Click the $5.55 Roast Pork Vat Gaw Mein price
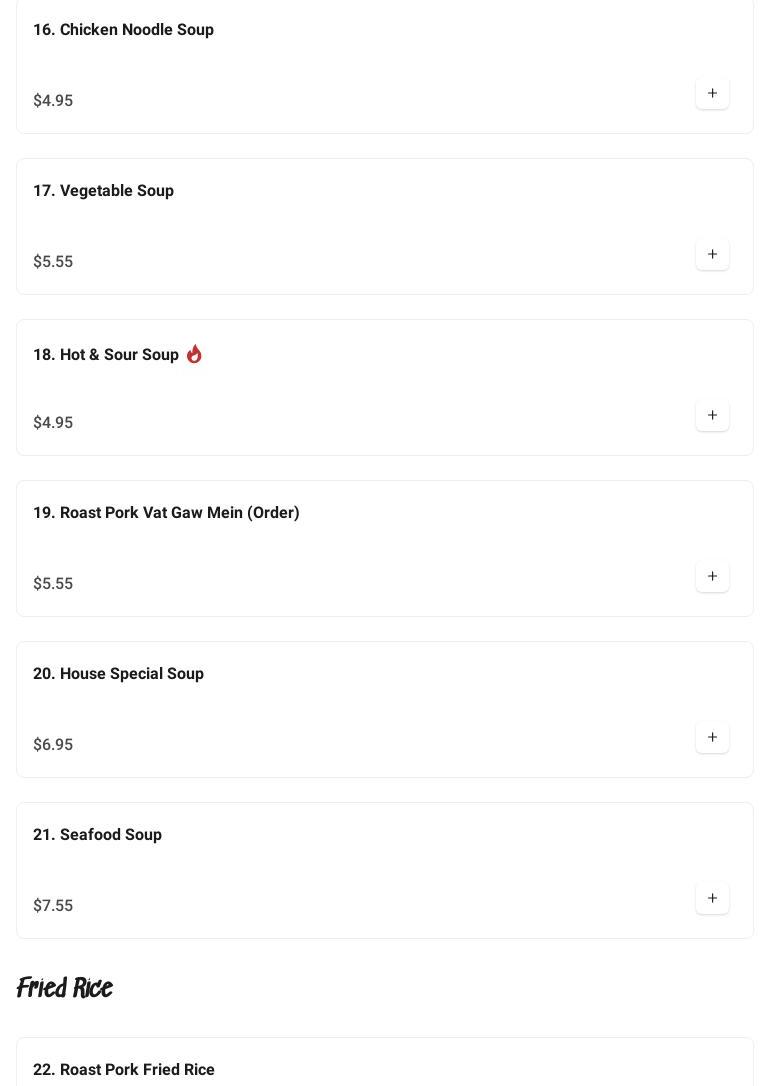 coord(53,584)
